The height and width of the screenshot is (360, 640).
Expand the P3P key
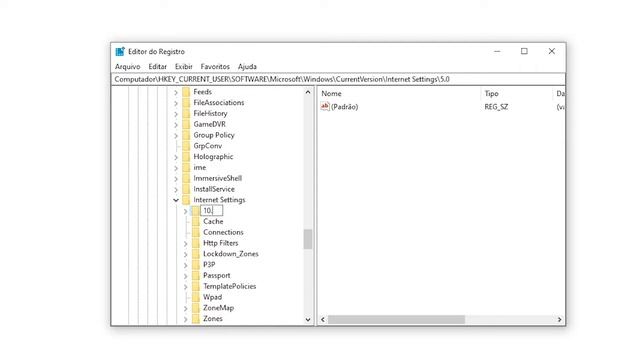click(186, 265)
